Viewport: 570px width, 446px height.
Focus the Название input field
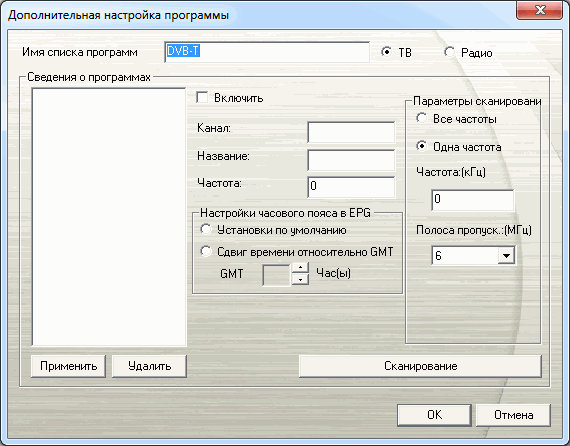coord(351,160)
